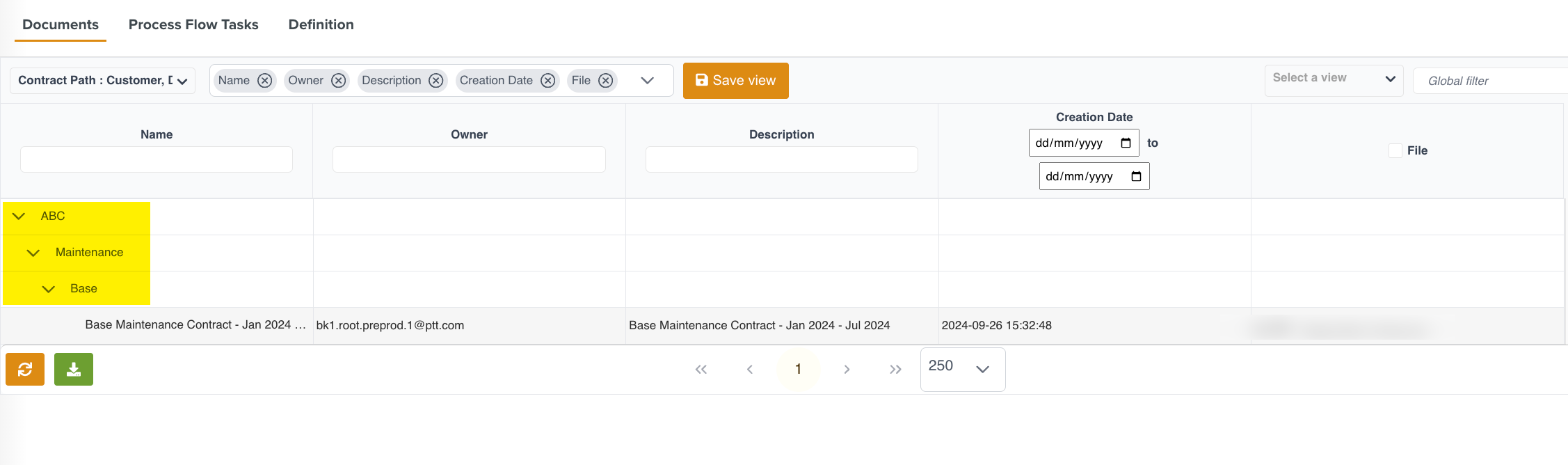Click the Save view button
Viewport: 1568px width, 465px height.
(735, 81)
